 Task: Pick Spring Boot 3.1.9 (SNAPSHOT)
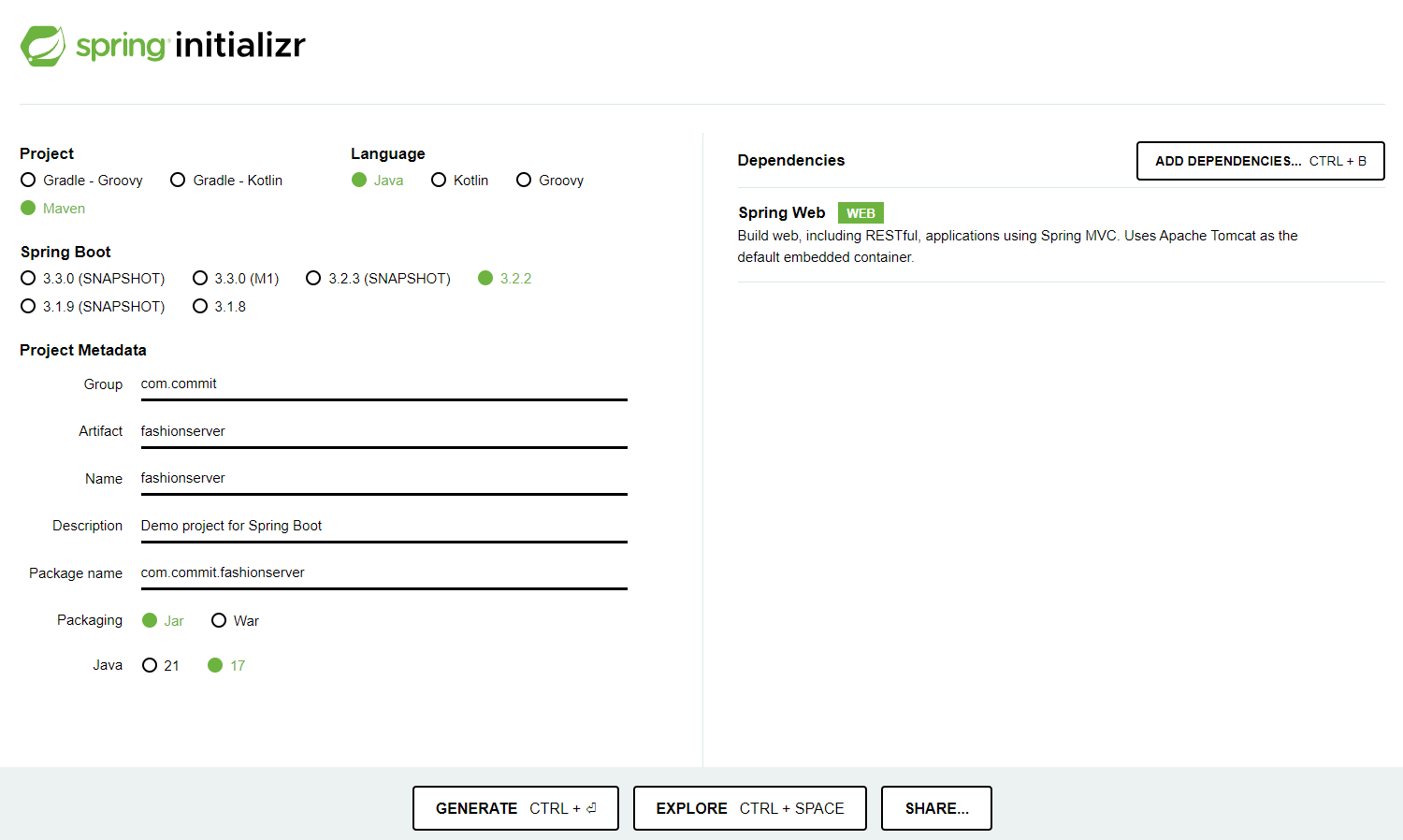tap(93, 307)
